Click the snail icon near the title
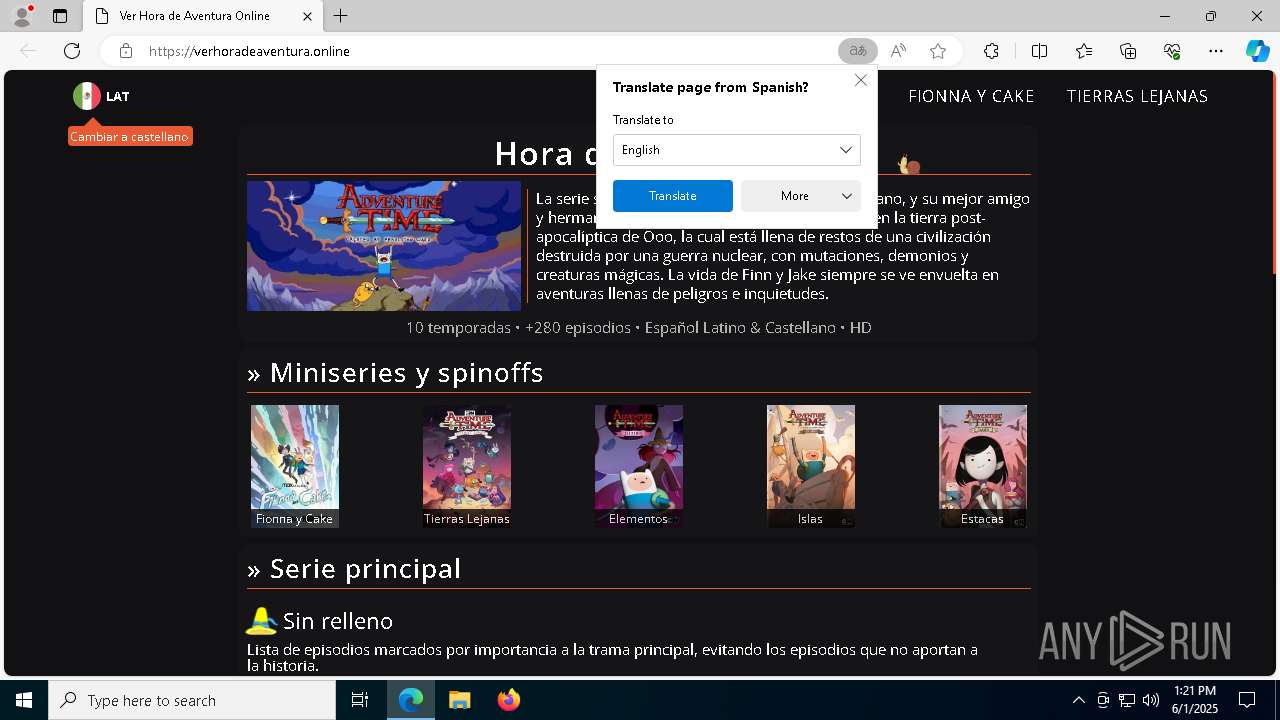The image size is (1280, 720). (909, 164)
